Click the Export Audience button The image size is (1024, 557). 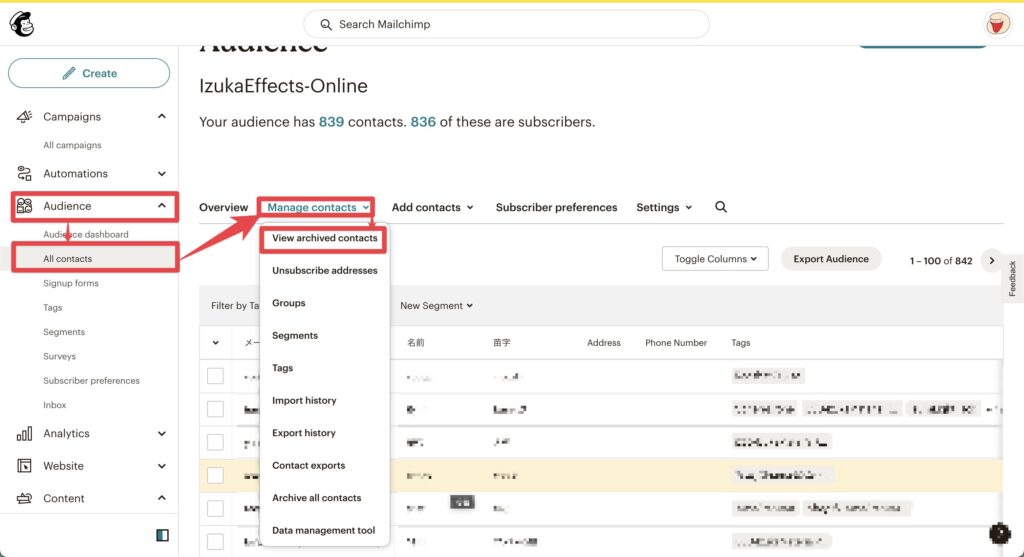tap(831, 259)
